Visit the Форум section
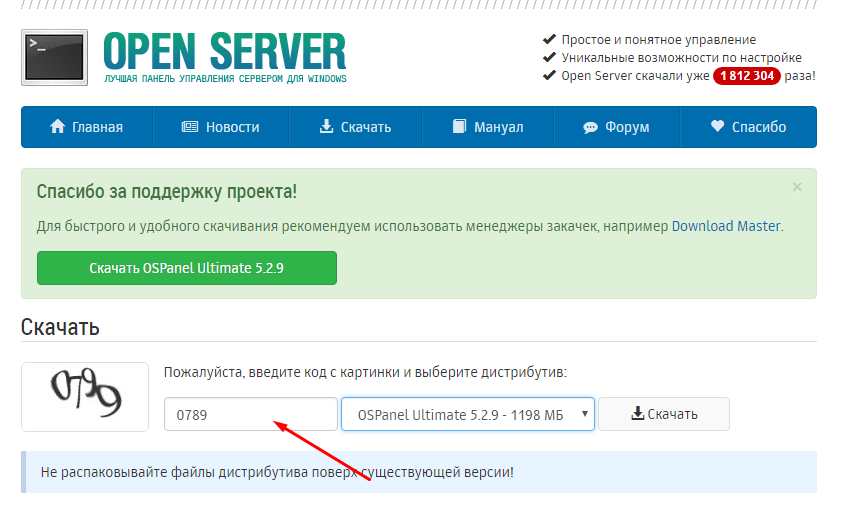The image size is (845, 517). [x=617, y=127]
